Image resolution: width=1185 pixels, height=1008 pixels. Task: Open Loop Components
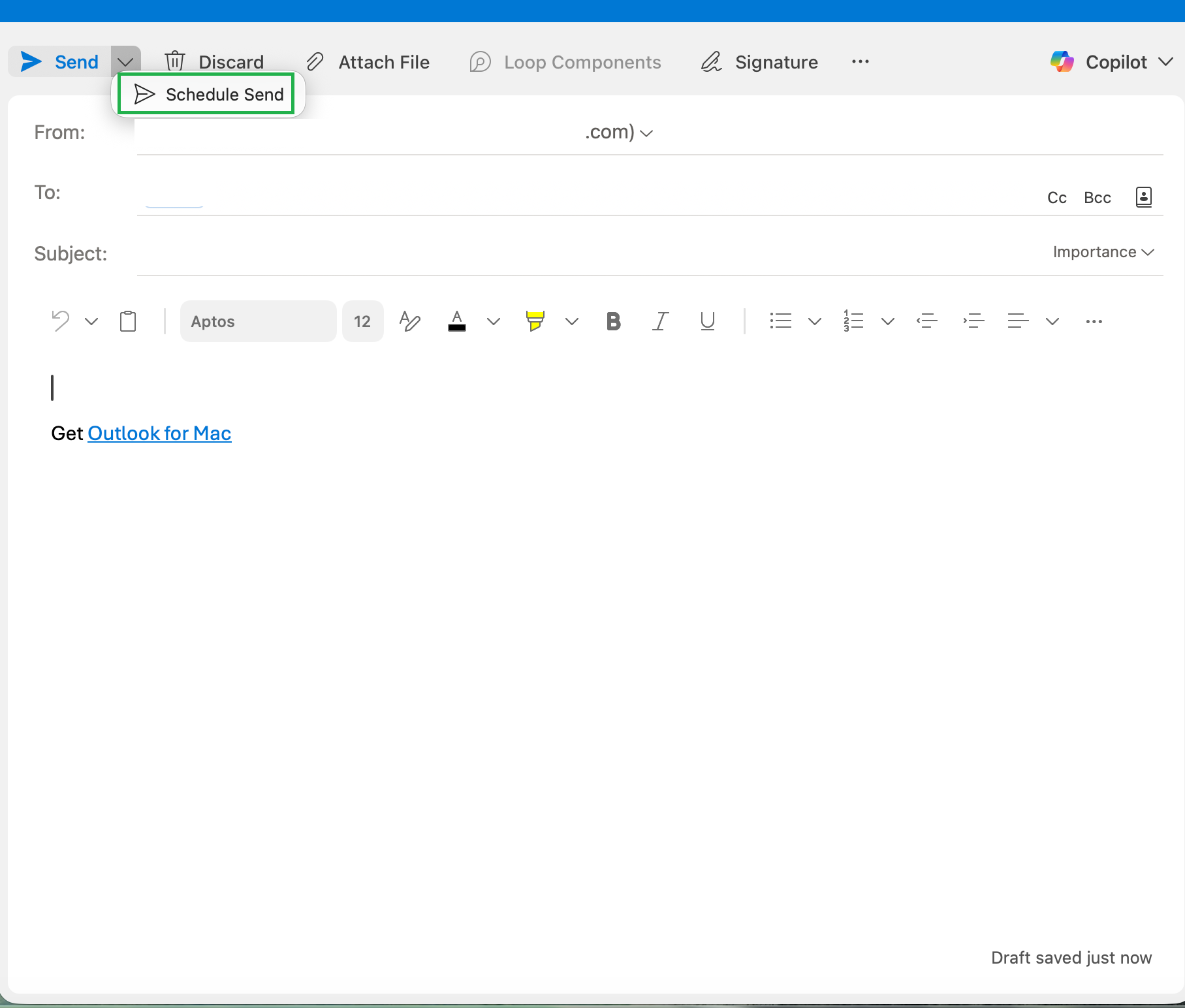tap(565, 62)
